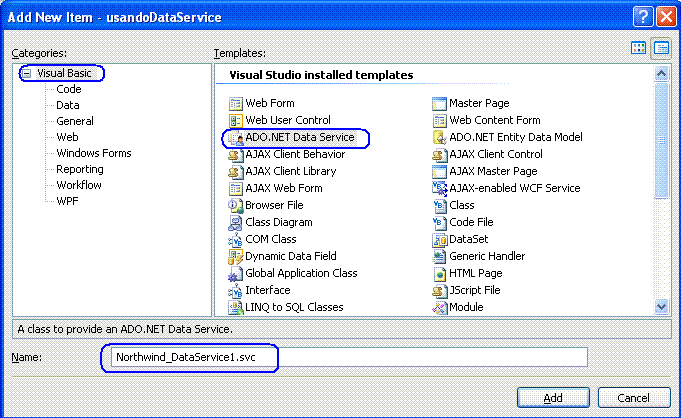
Task: Click the Generic Handler icon
Action: pyautogui.click(x=439, y=256)
